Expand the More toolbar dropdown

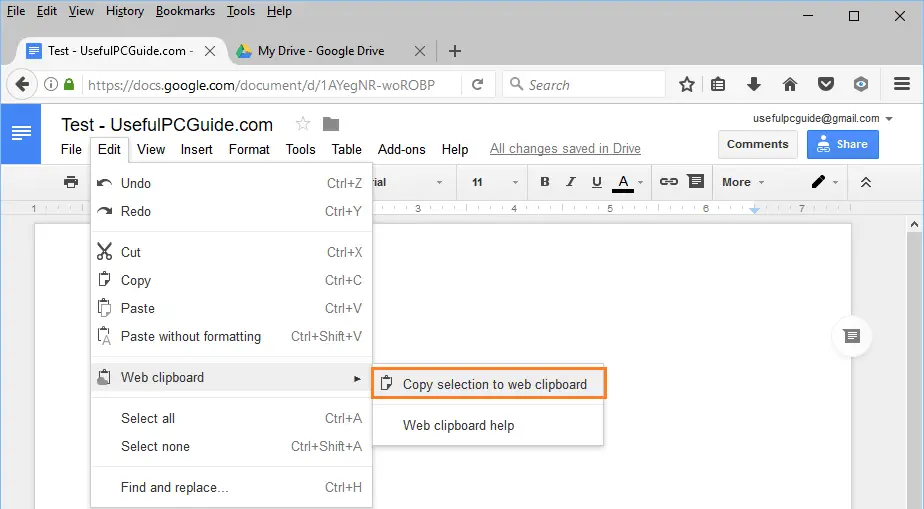743,182
